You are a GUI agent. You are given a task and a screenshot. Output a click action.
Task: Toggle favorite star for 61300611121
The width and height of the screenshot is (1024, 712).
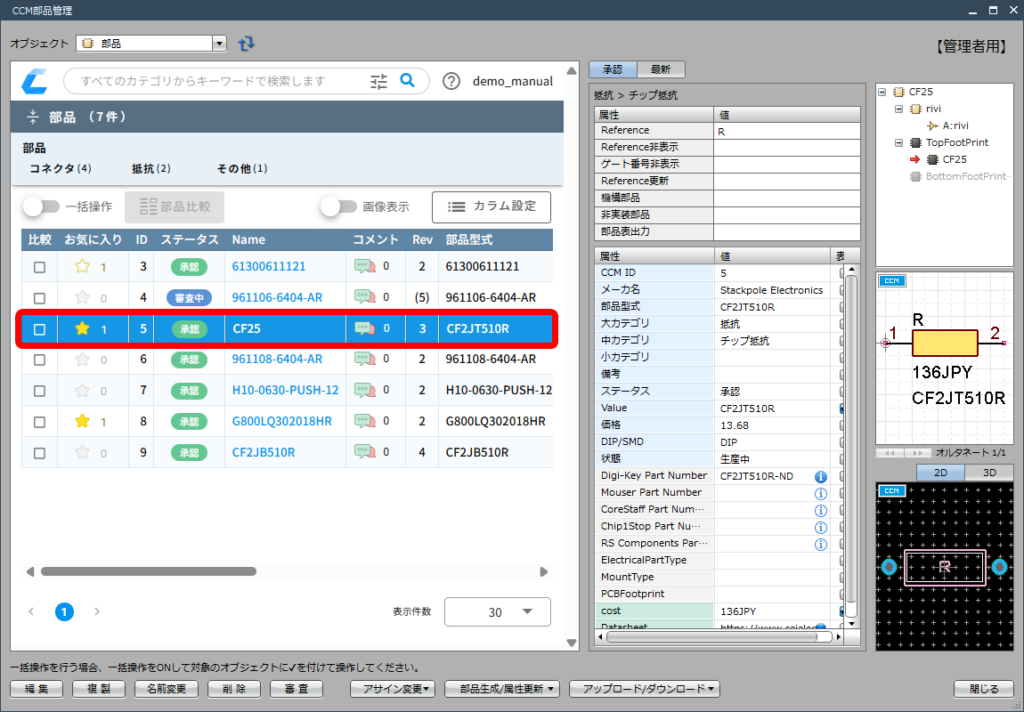tap(82, 266)
